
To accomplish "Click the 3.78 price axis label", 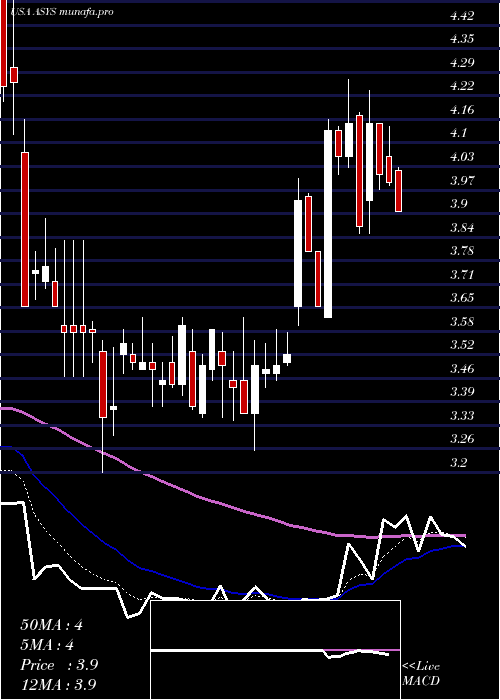I will point(462,250).
